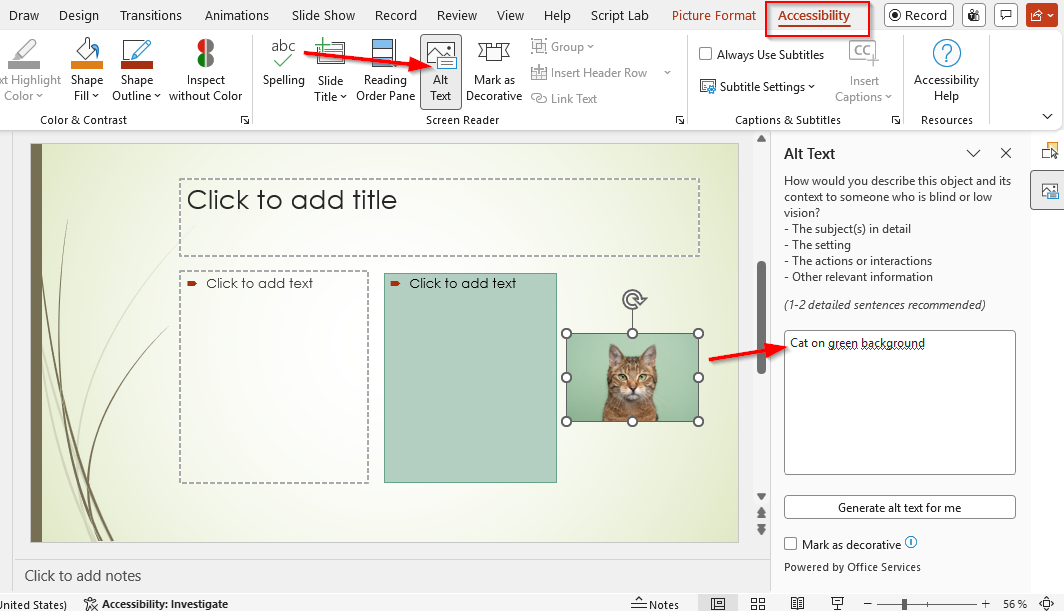Viewport: 1064px width, 611px height.
Task: Click to add notes area
Action: (x=390, y=576)
